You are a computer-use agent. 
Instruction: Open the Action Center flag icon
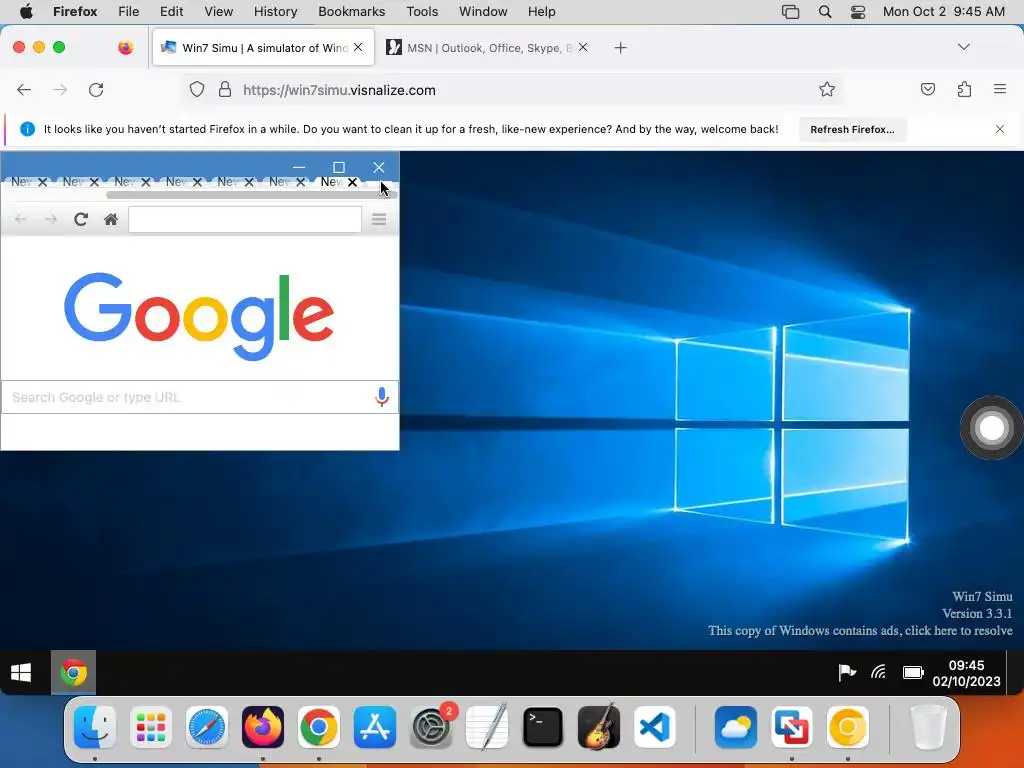[846, 672]
